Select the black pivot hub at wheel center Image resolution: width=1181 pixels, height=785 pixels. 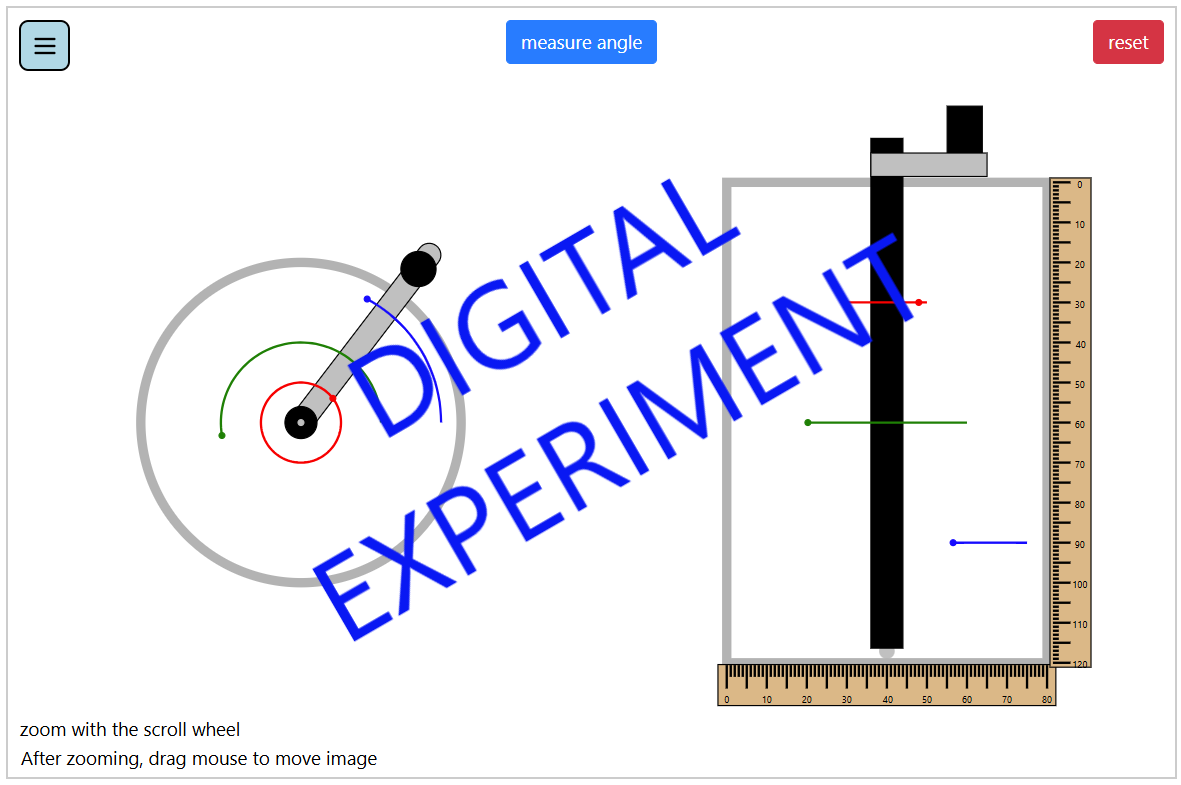click(x=301, y=422)
